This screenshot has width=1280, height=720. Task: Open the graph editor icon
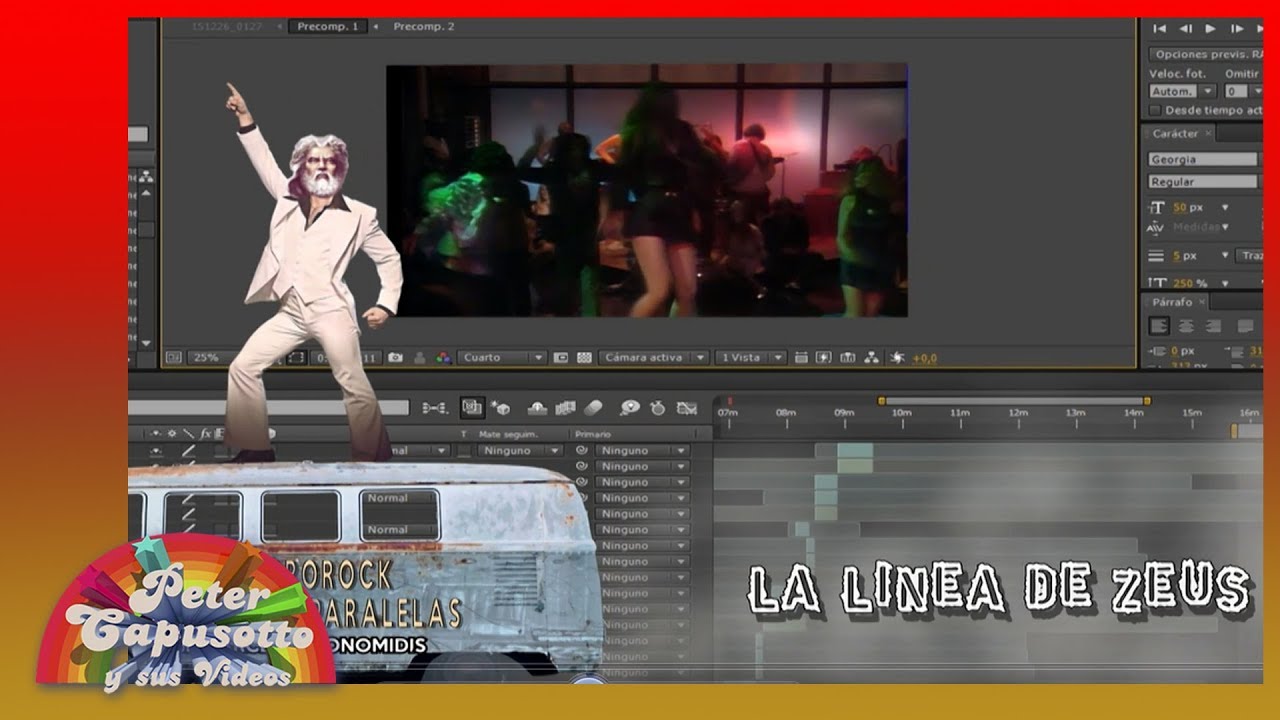point(686,407)
